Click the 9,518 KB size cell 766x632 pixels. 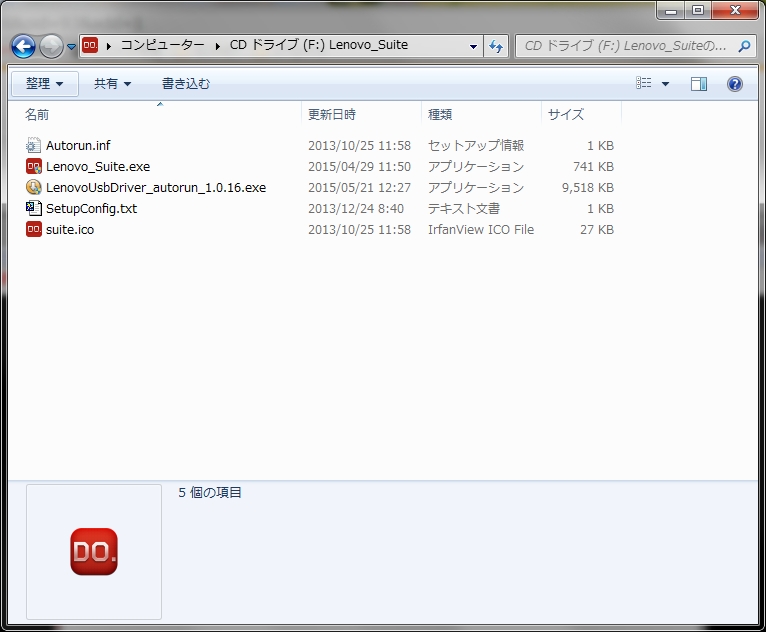pos(588,188)
